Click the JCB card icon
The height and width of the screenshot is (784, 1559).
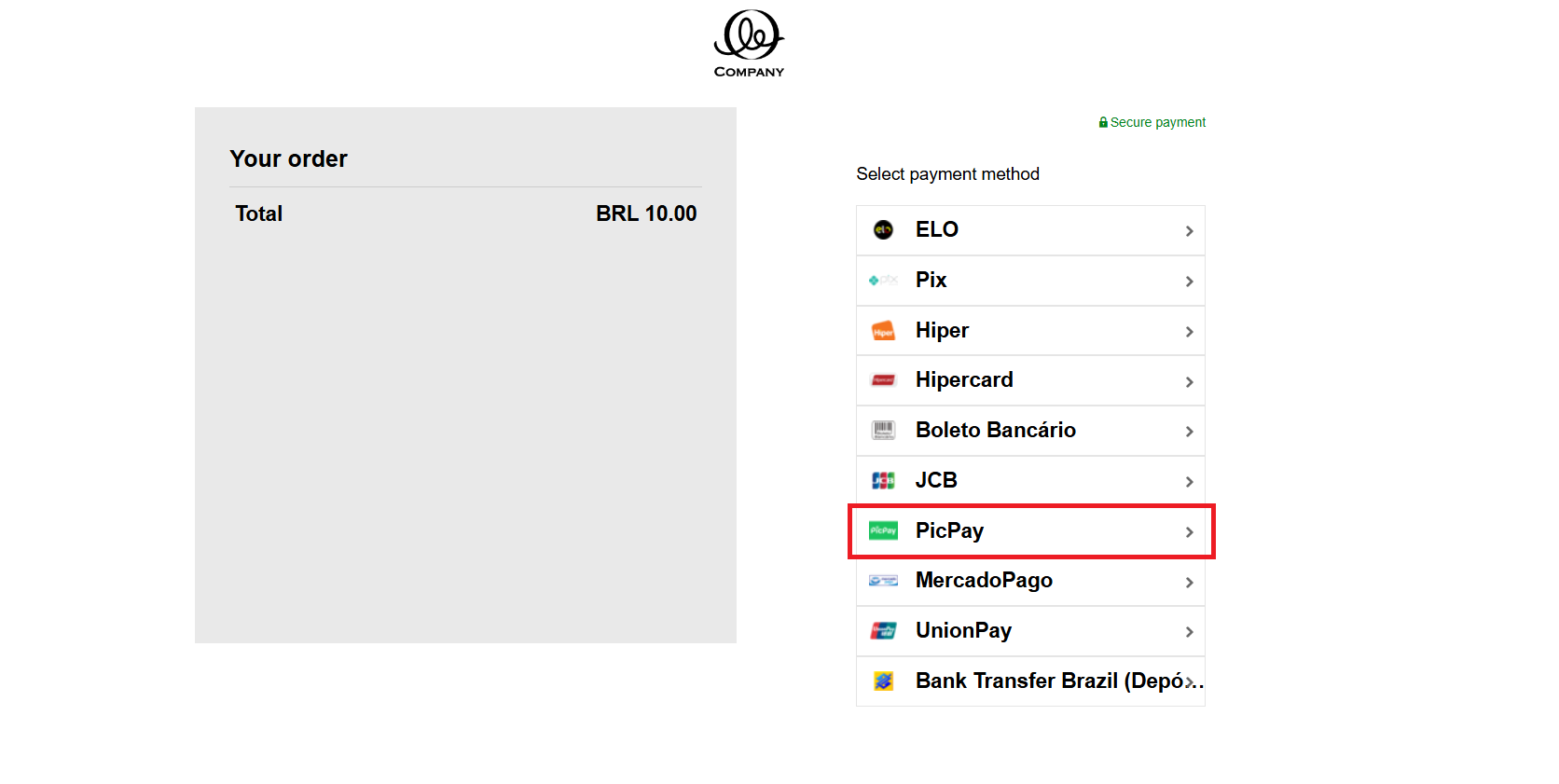[x=883, y=480]
